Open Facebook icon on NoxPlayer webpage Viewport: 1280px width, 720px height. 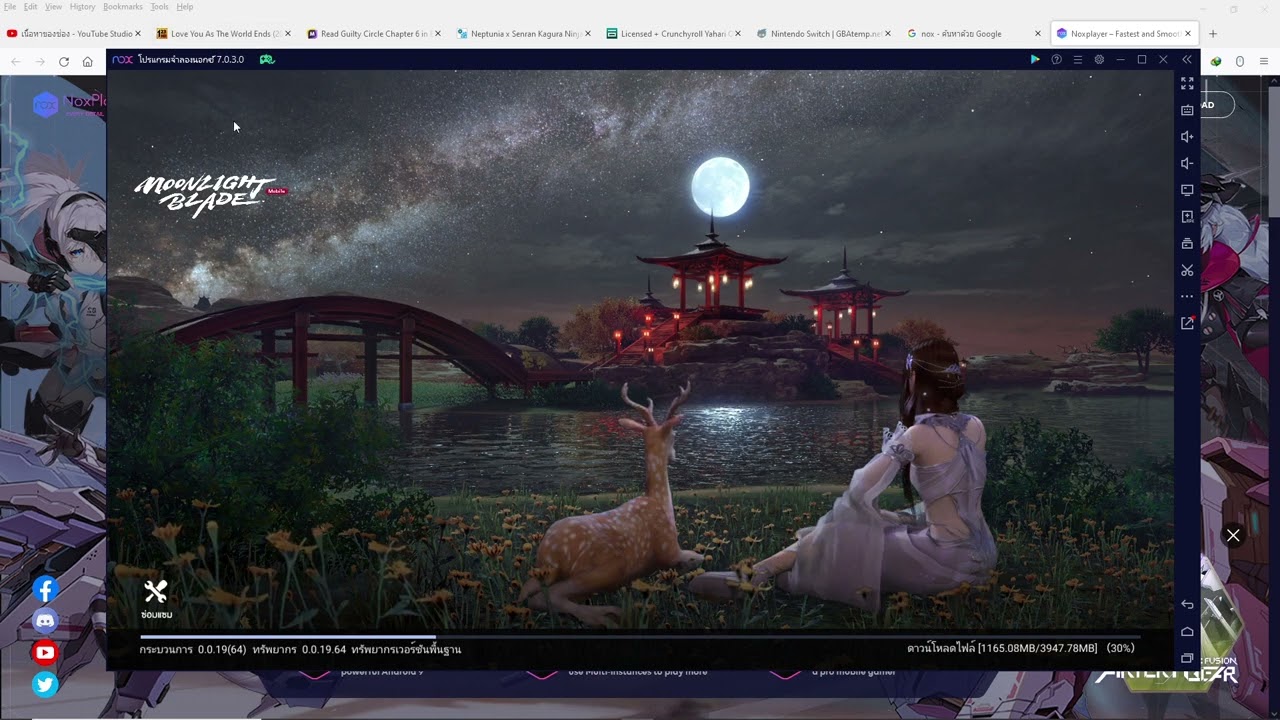tap(45, 589)
